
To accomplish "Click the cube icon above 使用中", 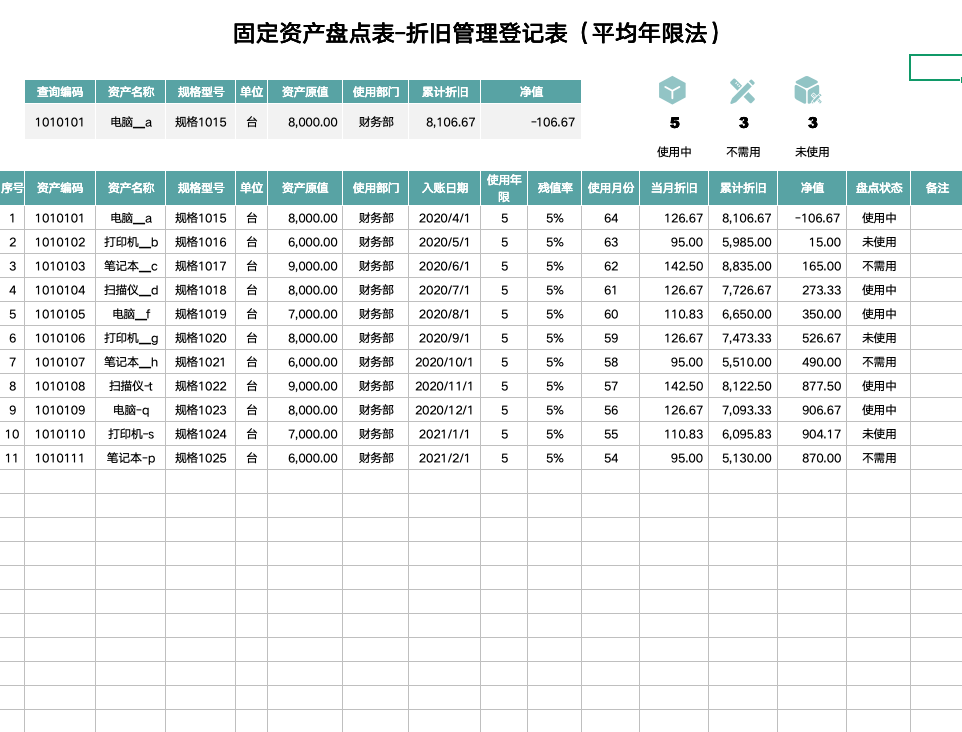I will coord(672,91).
